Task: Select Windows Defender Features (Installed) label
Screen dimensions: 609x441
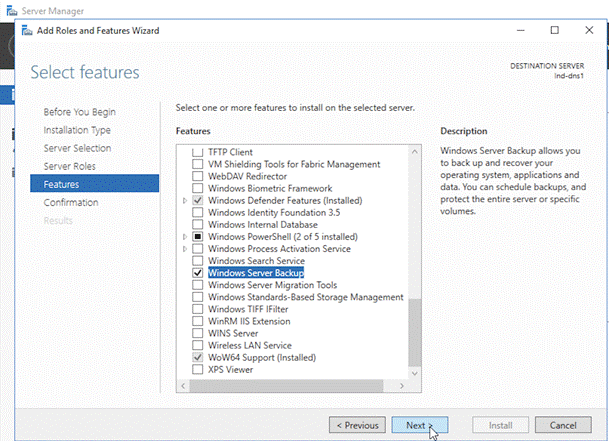Action: pyautogui.click(x=285, y=200)
